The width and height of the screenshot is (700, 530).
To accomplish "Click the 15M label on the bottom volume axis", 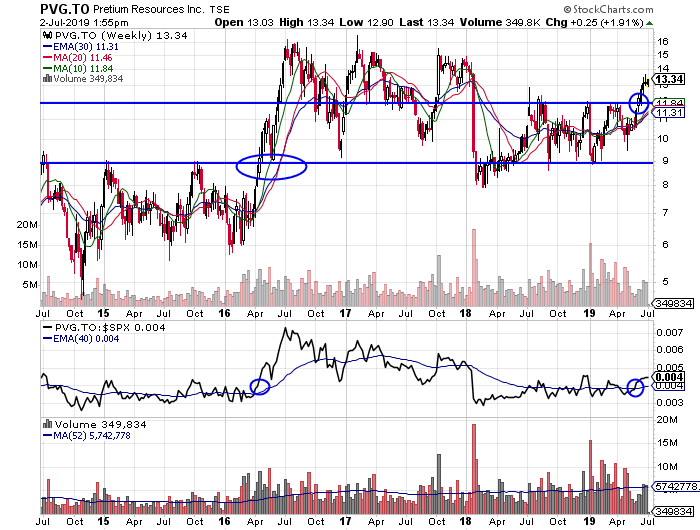I will 667,442.
